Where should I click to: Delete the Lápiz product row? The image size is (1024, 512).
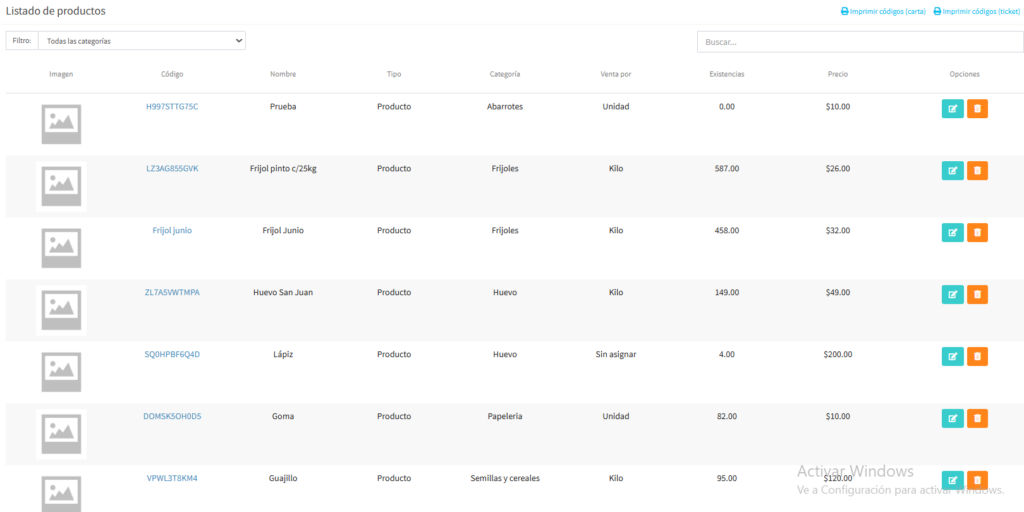977,357
